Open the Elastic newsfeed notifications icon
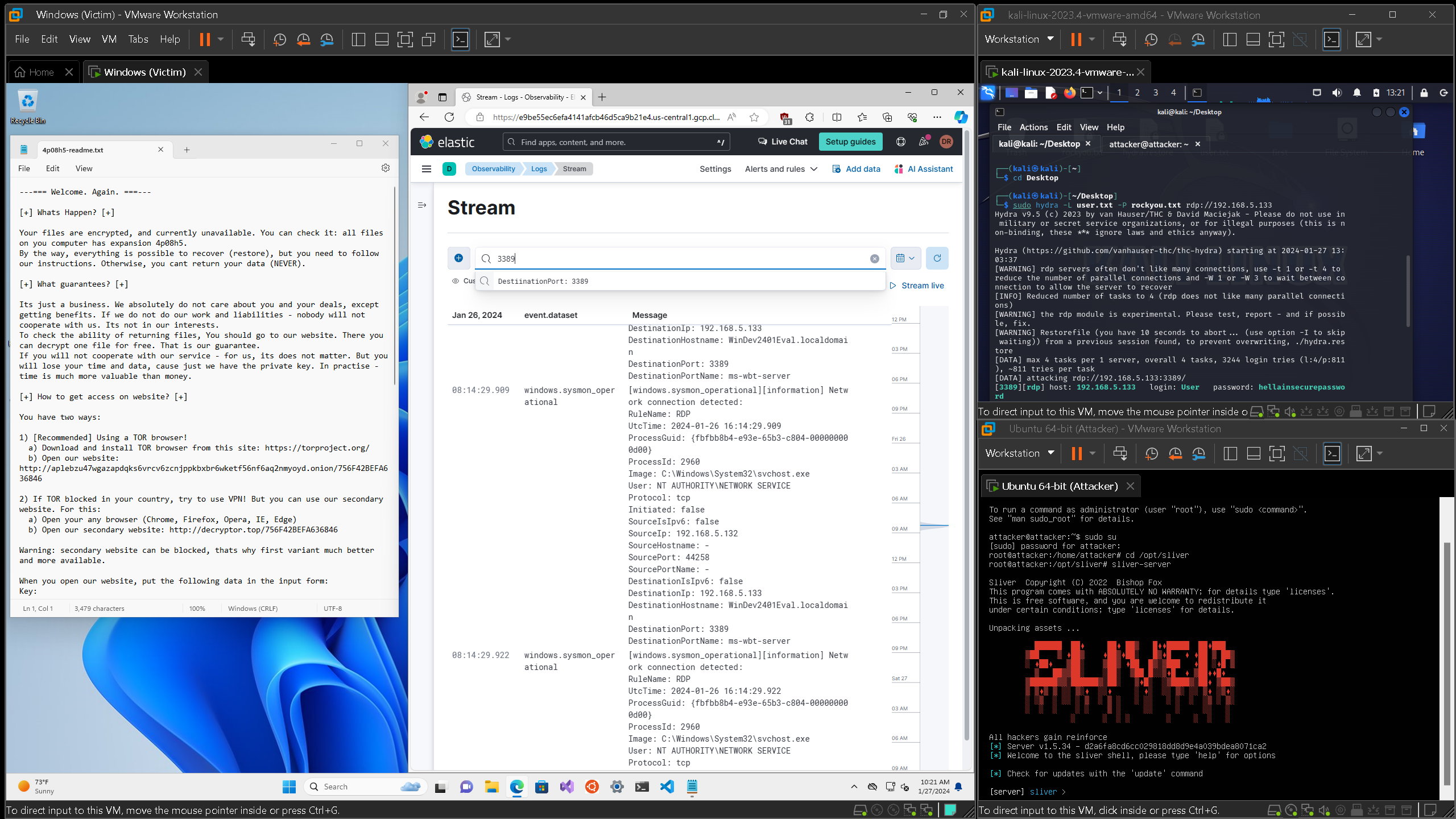Image resolution: width=1456 pixels, height=819 pixels. click(924, 142)
